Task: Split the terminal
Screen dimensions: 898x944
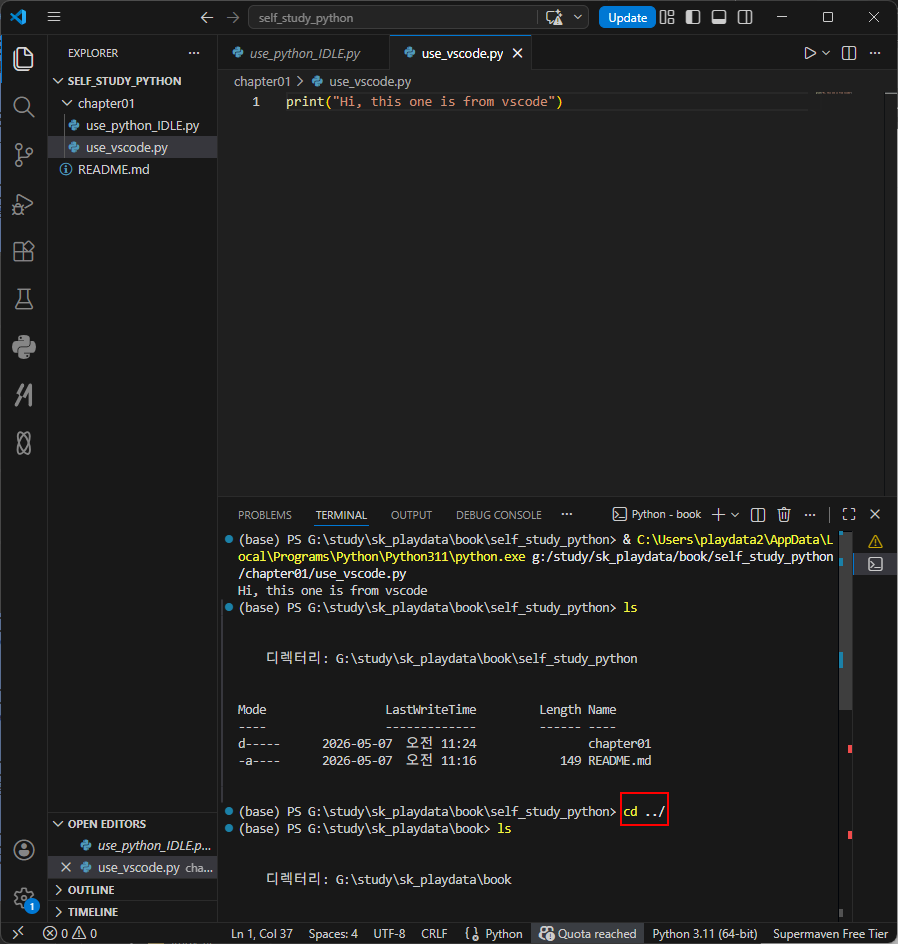Action: [x=758, y=515]
